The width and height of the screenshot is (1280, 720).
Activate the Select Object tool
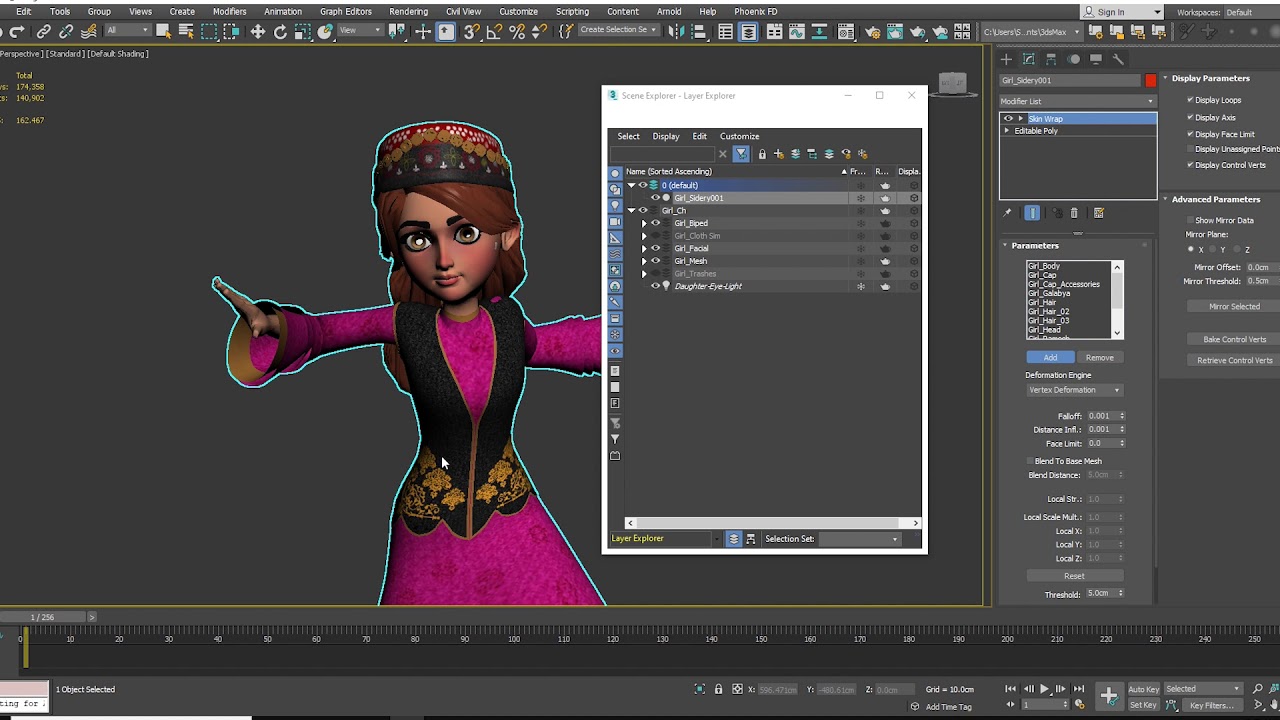pyautogui.click(x=163, y=32)
